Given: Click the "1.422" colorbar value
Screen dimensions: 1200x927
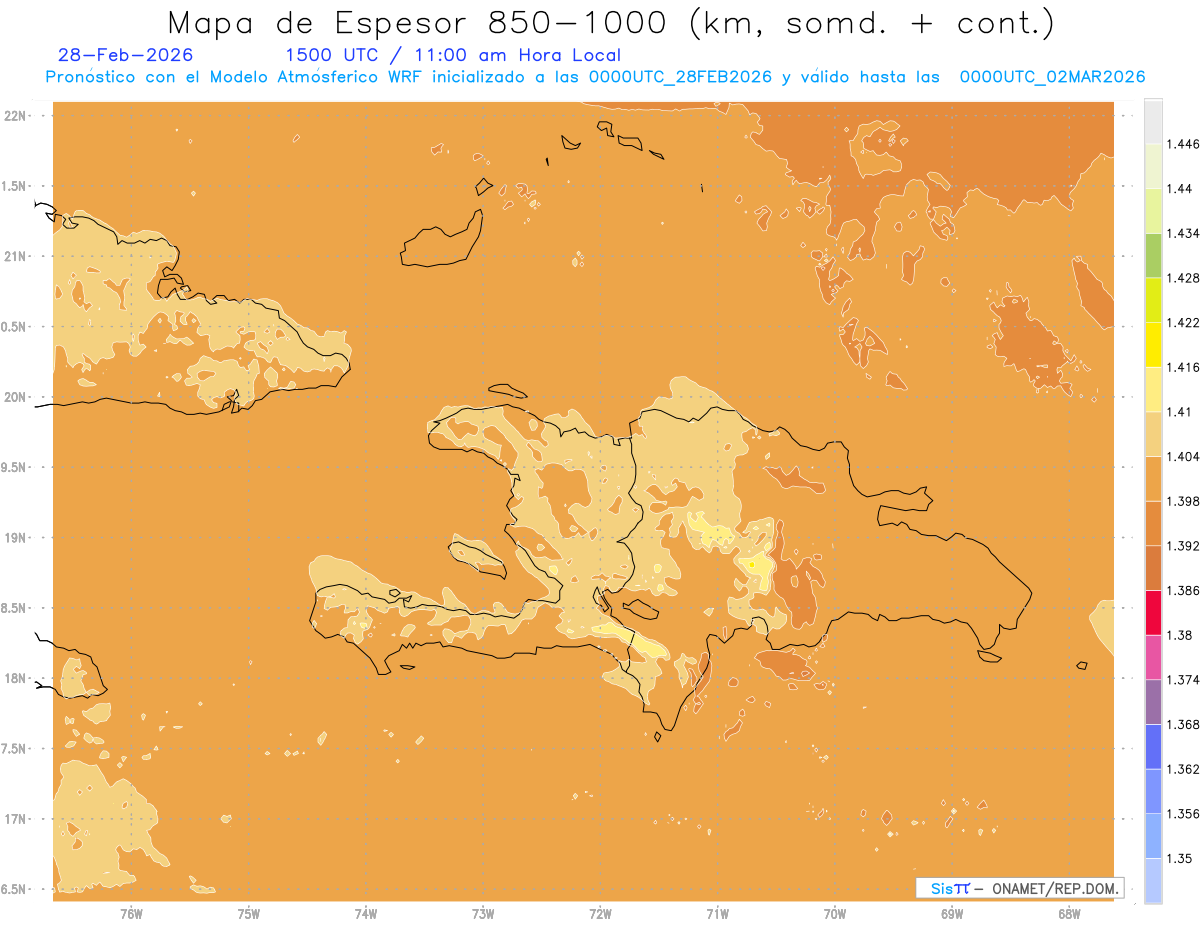Looking at the screenshot, I should (x=1183, y=323).
